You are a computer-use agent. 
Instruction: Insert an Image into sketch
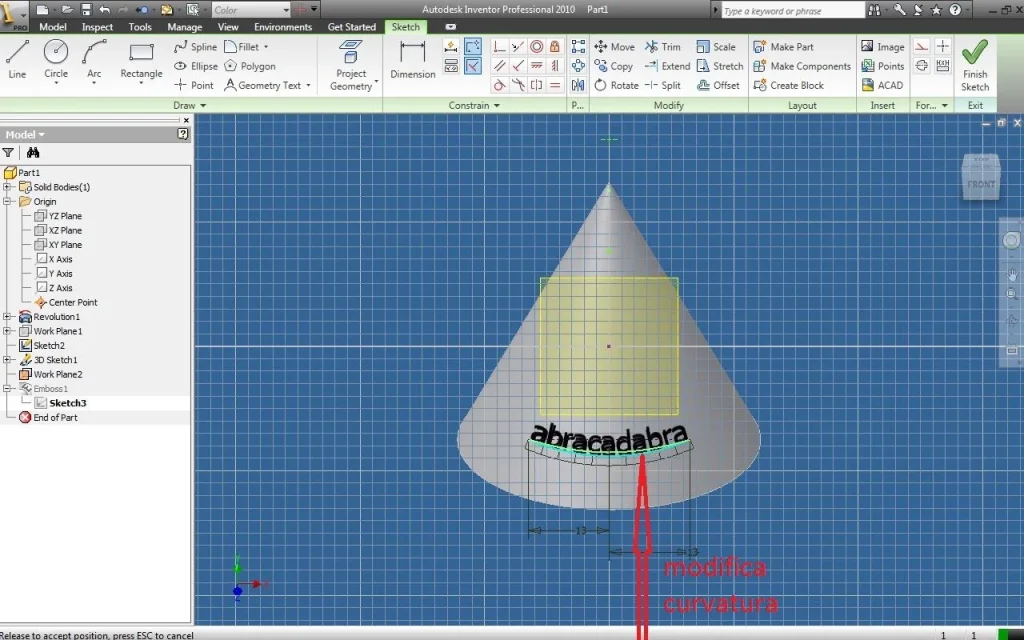[882, 46]
